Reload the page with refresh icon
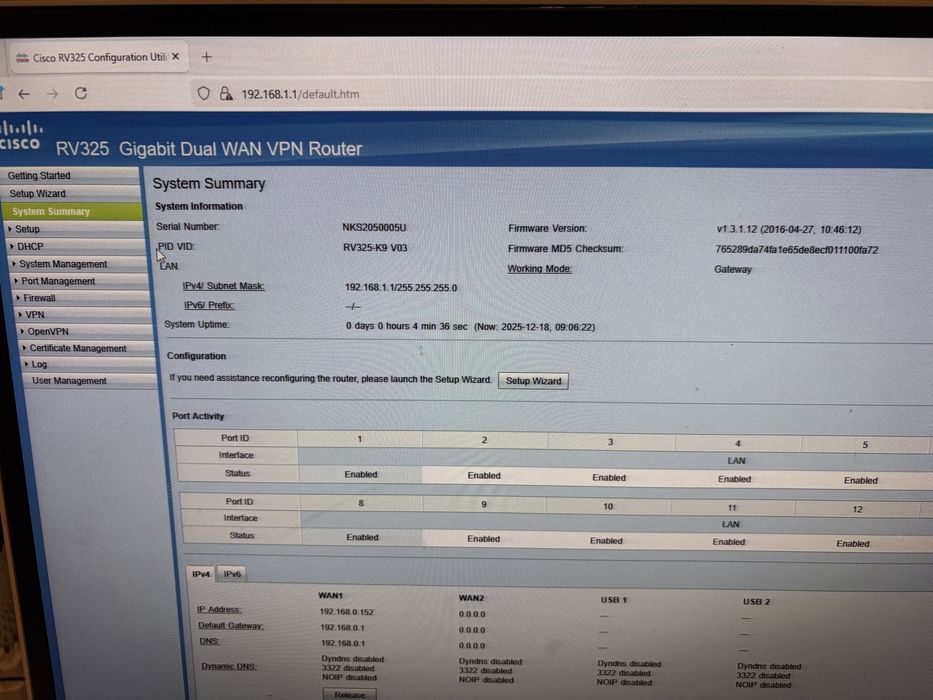Image resolution: width=933 pixels, height=700 pixels. [81, 93]
